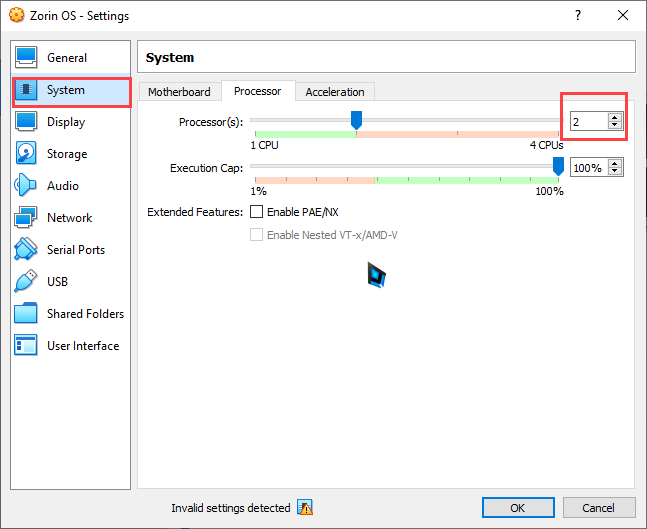Open the General settings category icon
647x529 pixels.
tap(26, 57)
